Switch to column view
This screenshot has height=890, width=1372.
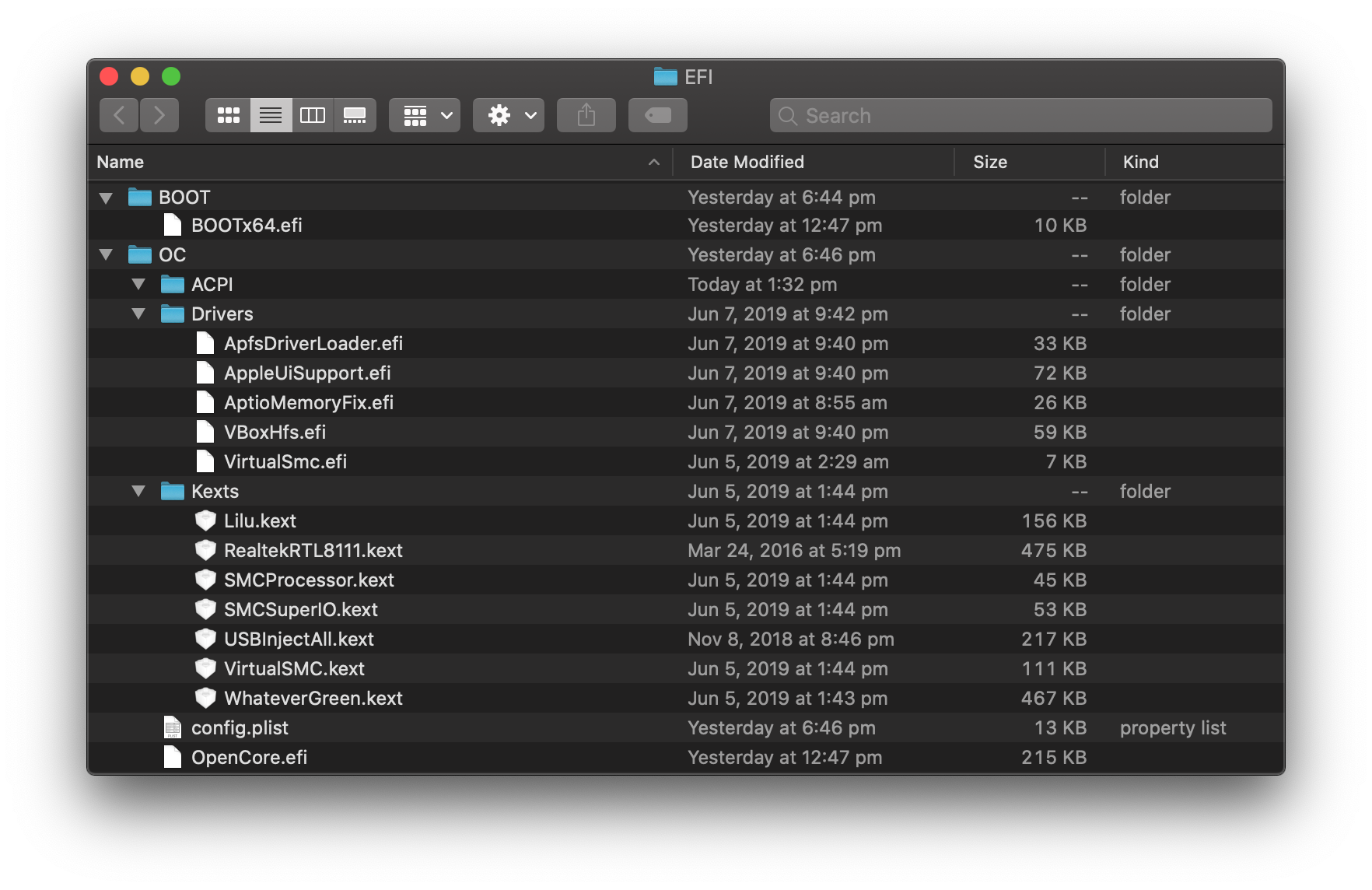pos(313,115)
